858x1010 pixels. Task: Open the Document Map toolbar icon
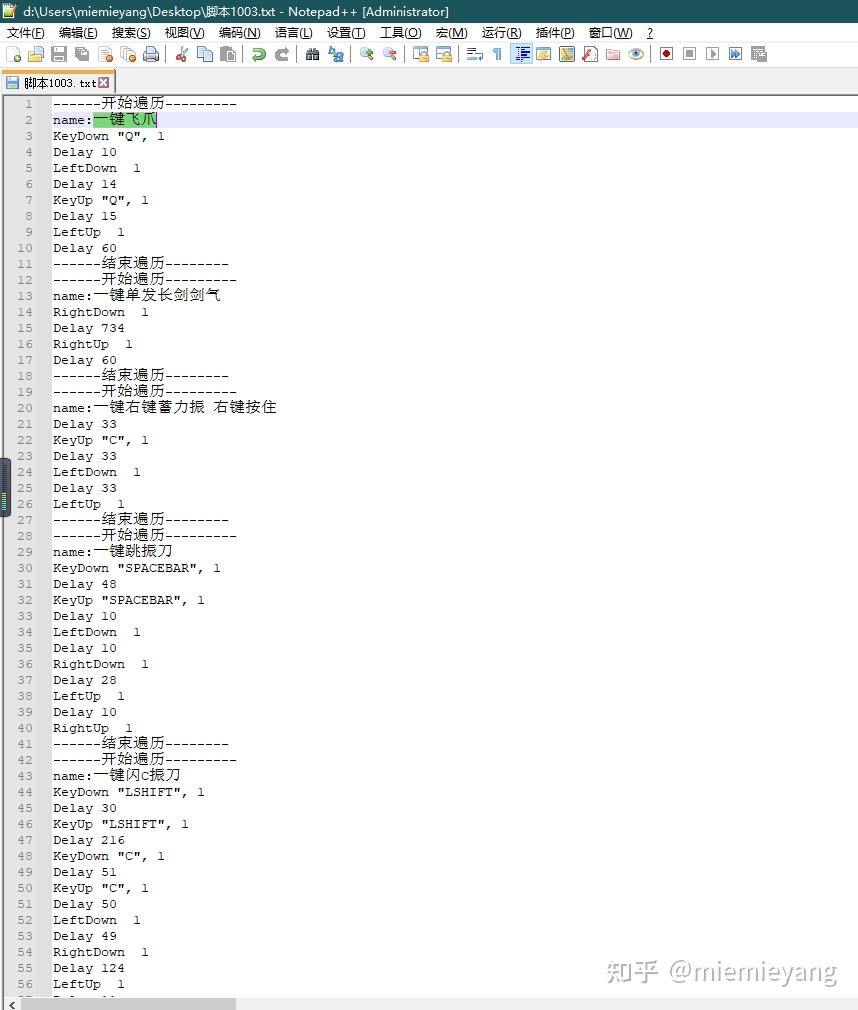coord(567,55)
